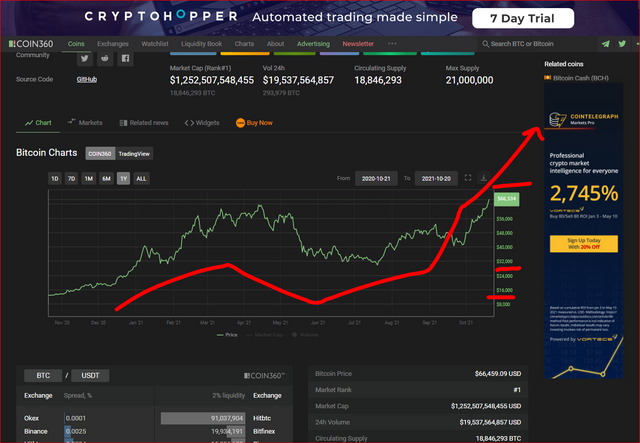Open the Exchanges menu item
This screenshot has width=640, height=443.
(x=113, y=44)
